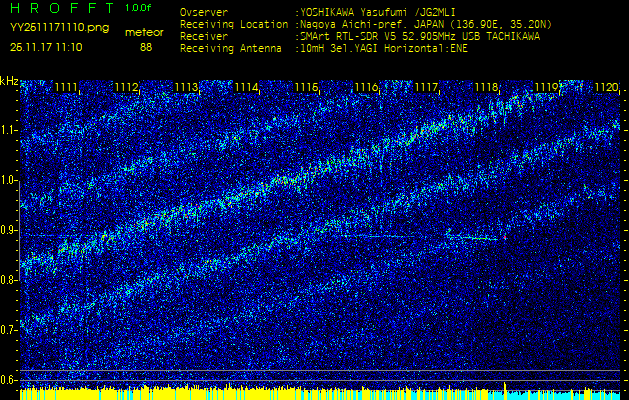Click the 0.8 kHz axis label

(x=8, y=280)
